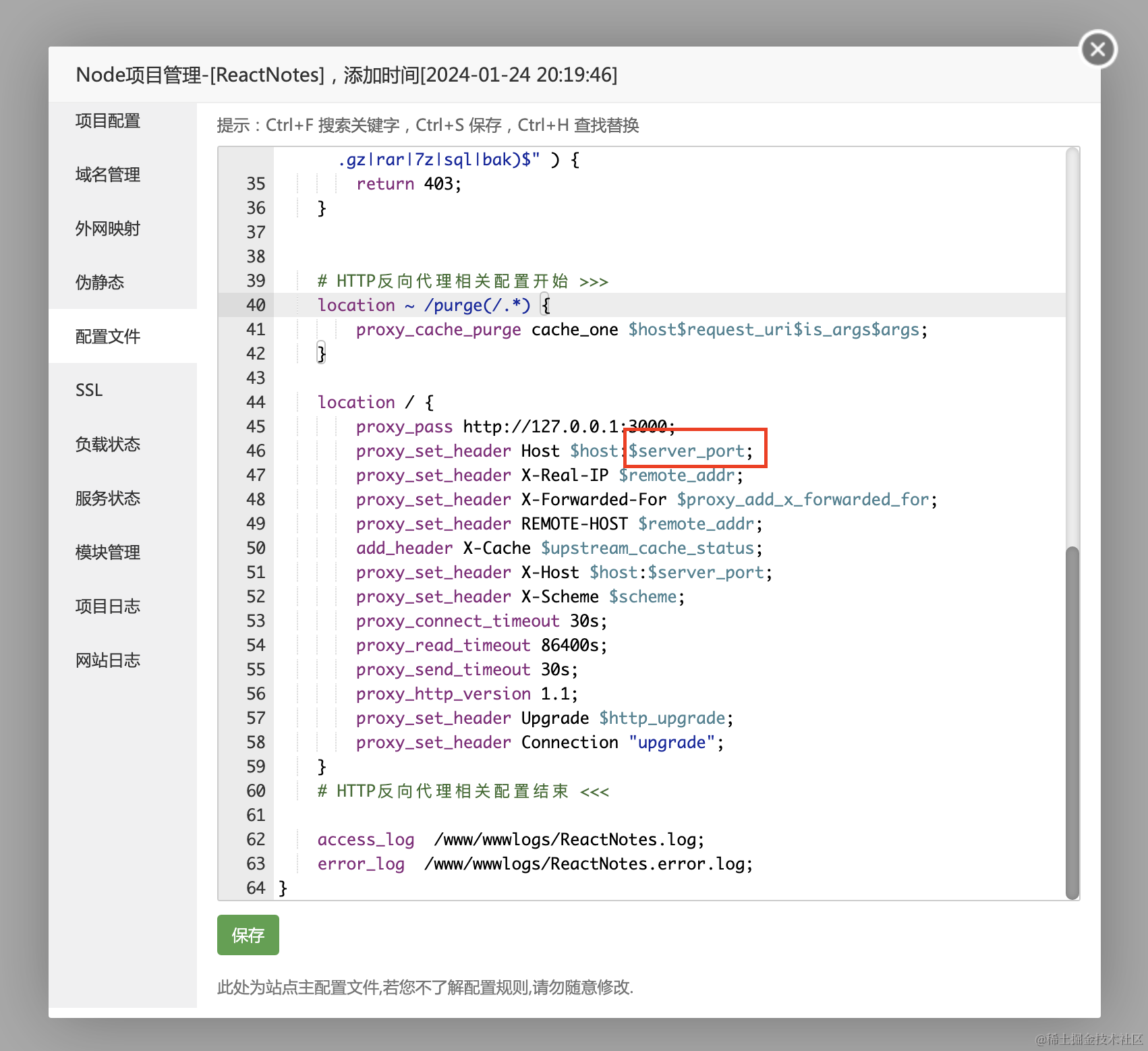Place cursor on the proxy_pass line
The image size is (1148, 1051).
pyautogui.click(x=513, y=427)
